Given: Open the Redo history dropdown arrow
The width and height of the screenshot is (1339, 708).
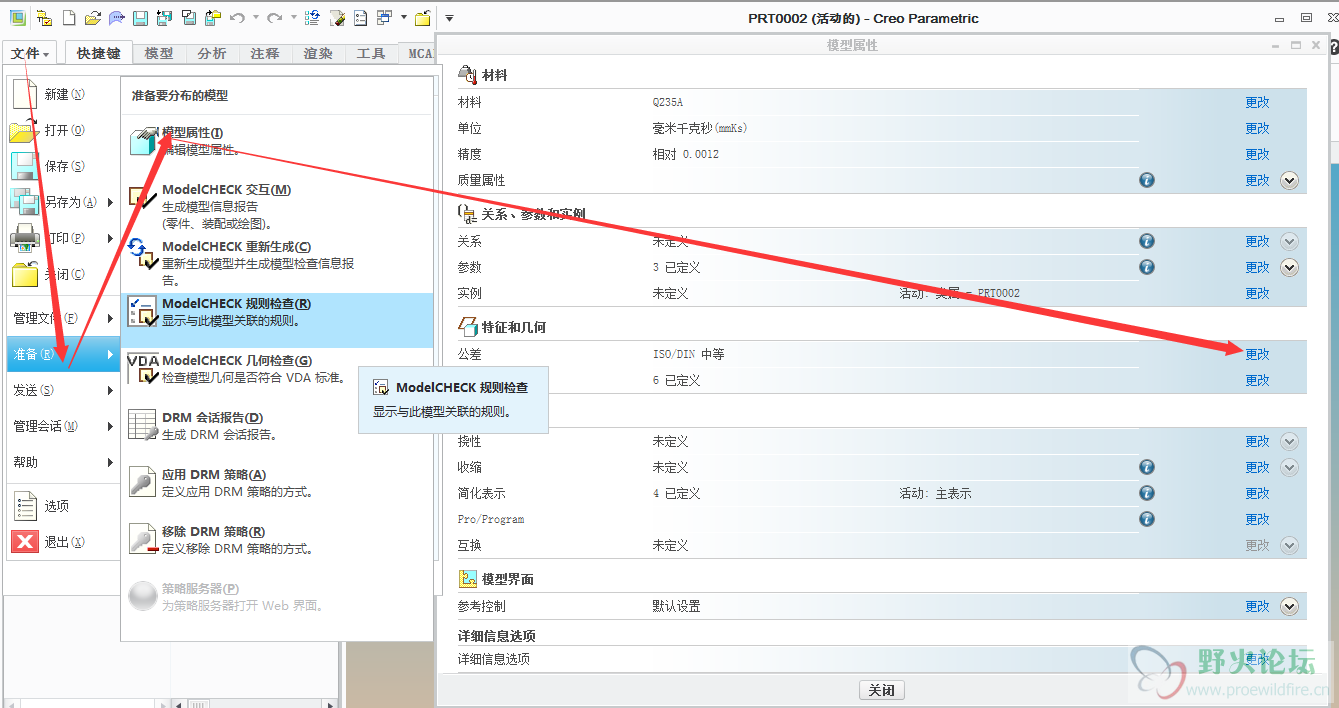Looking at the screenshot, I should point(293,17).
